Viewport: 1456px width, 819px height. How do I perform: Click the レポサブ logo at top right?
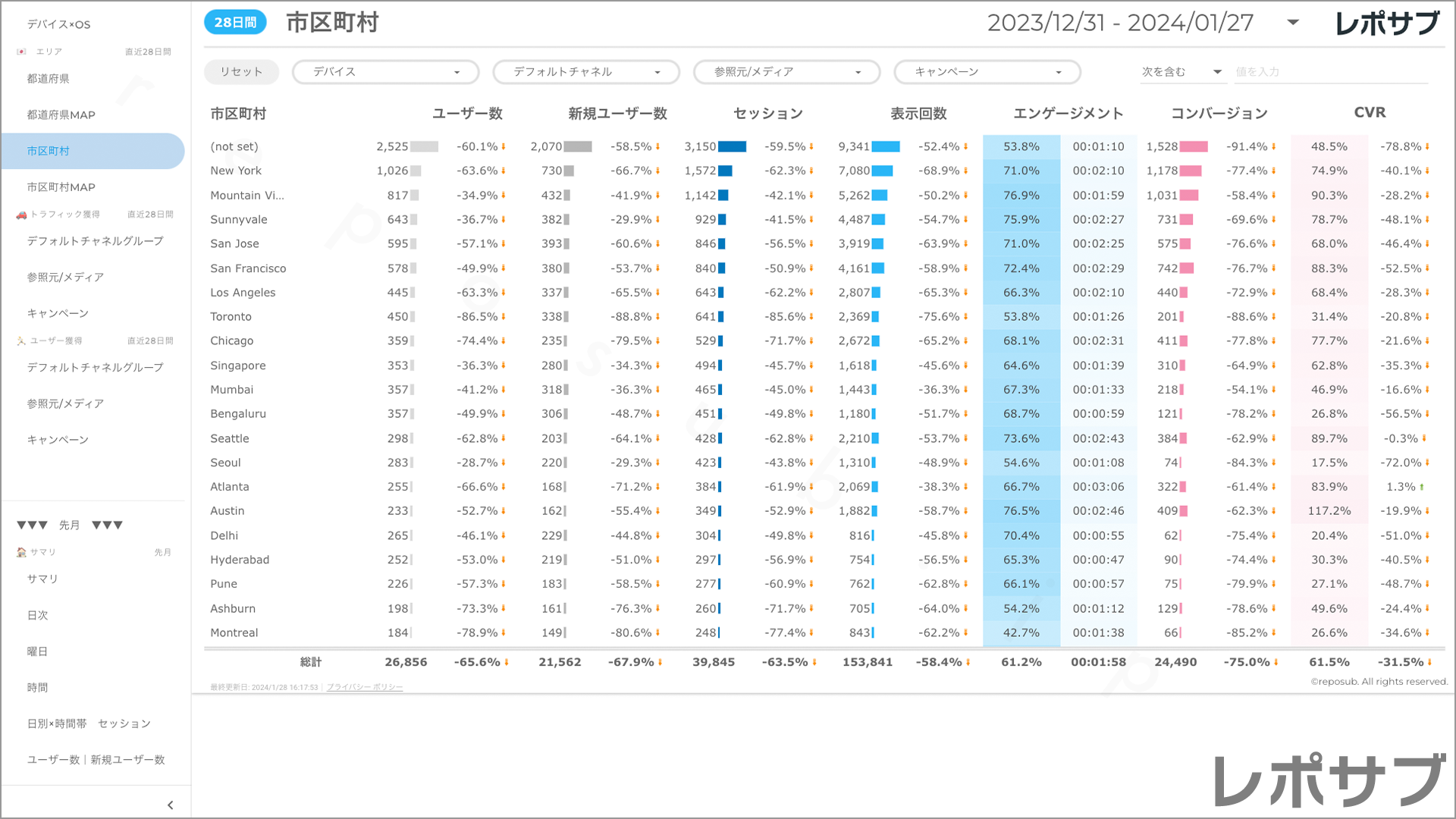(1386, 24)
